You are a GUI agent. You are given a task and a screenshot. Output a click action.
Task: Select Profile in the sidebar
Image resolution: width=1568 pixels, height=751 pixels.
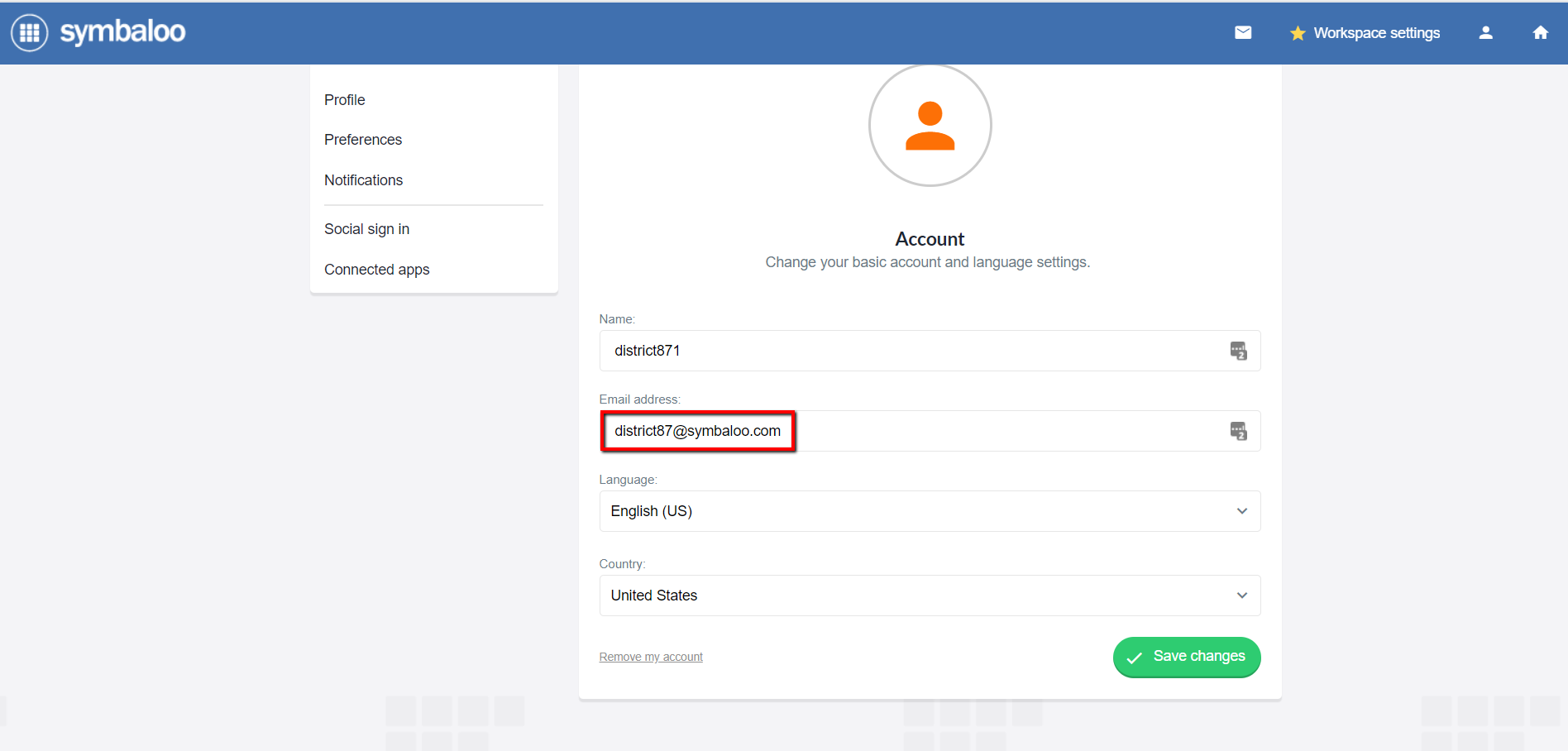click(345, 100)
